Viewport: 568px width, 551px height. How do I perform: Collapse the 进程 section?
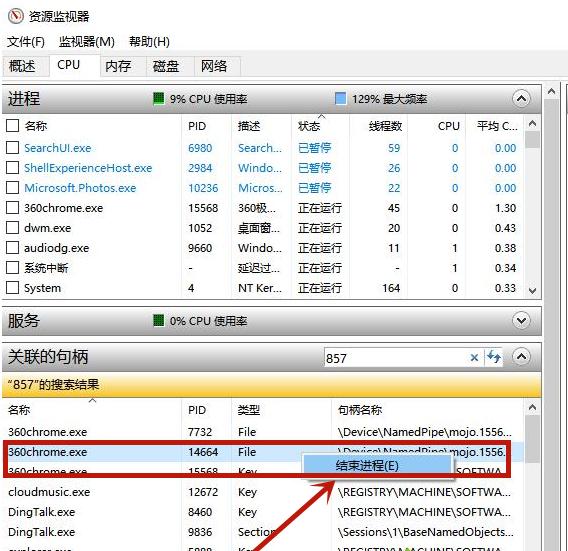coord(521,99)
